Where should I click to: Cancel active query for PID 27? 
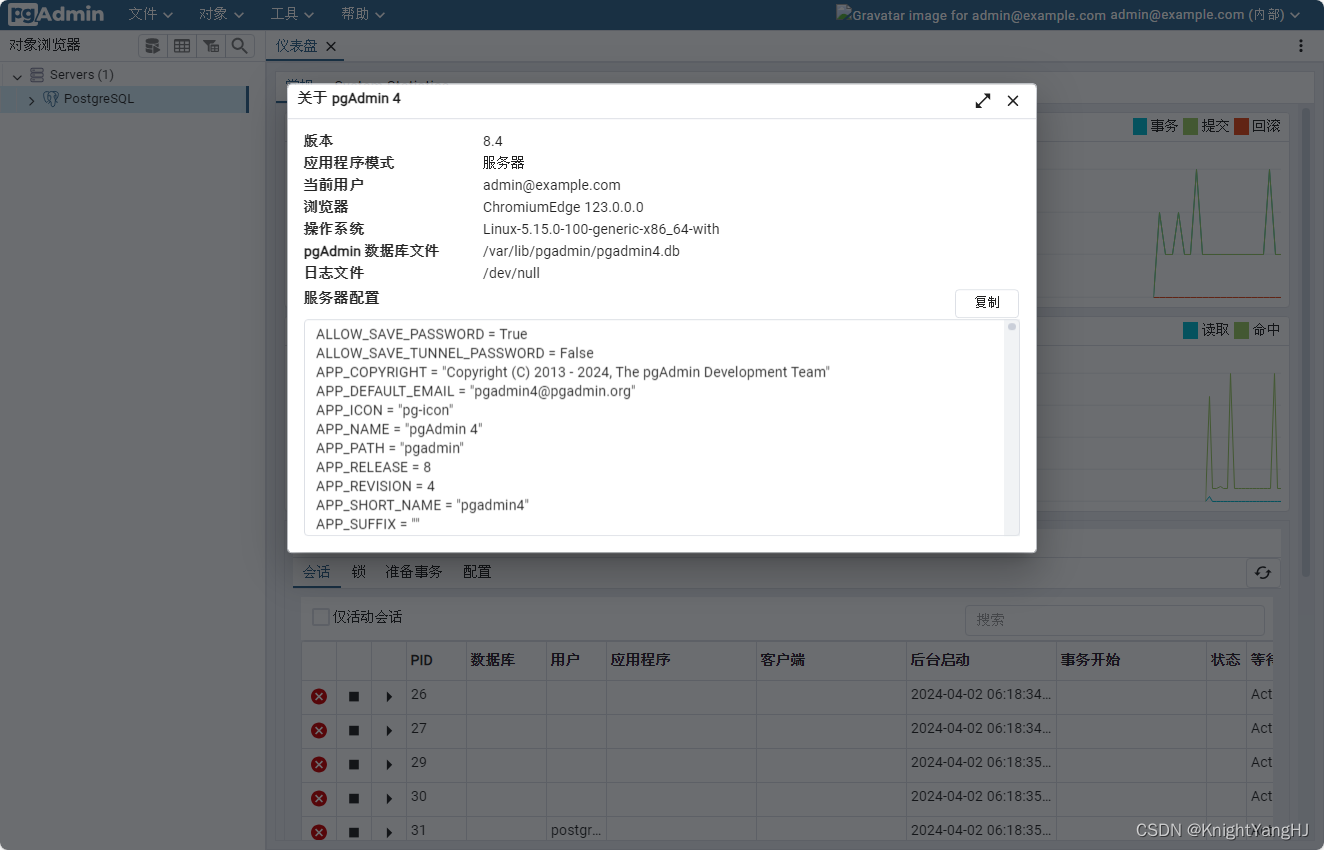(354, 731)
